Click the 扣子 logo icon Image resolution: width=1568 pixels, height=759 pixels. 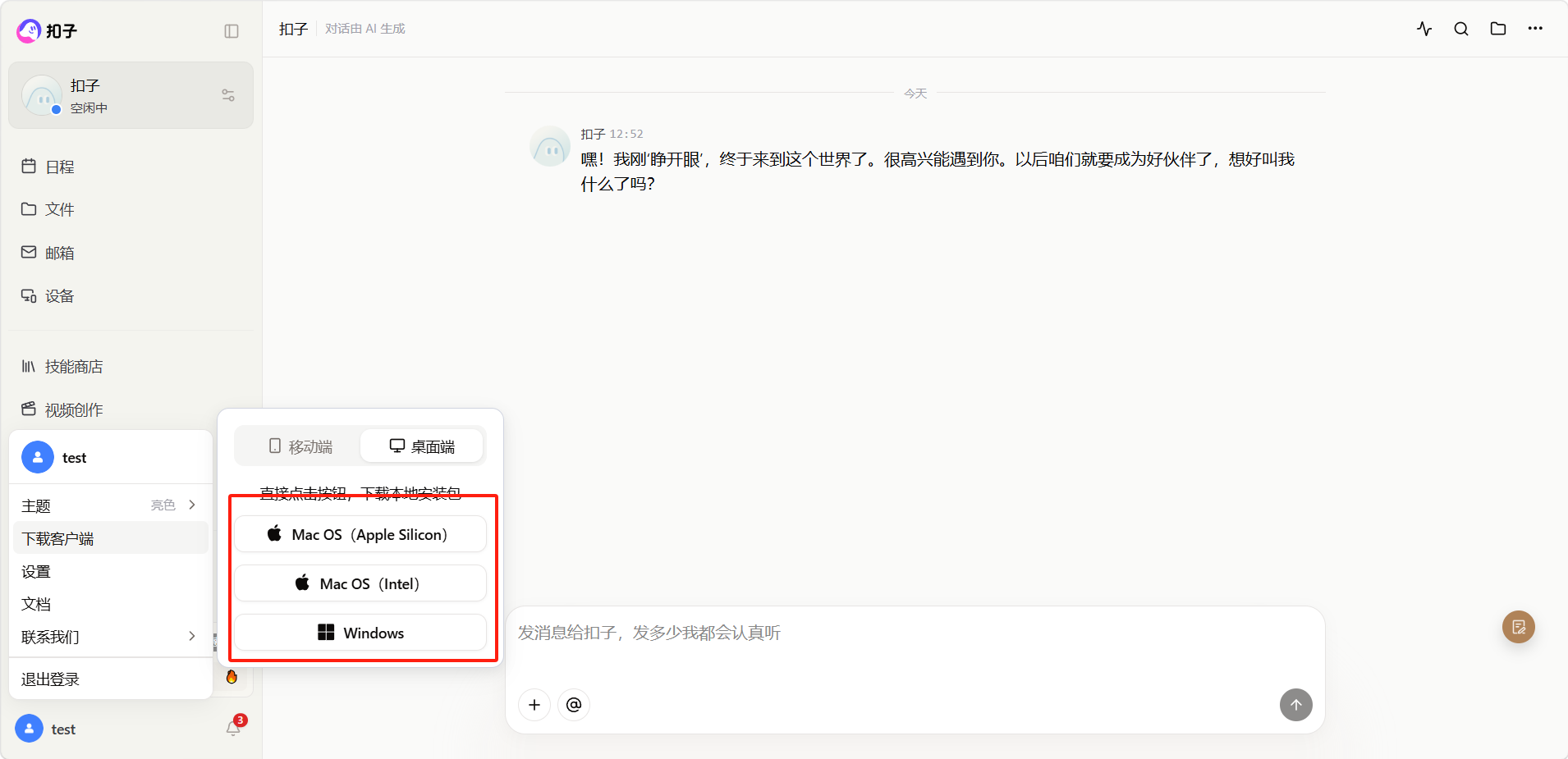pyautogui.click(x=29, y=30)
